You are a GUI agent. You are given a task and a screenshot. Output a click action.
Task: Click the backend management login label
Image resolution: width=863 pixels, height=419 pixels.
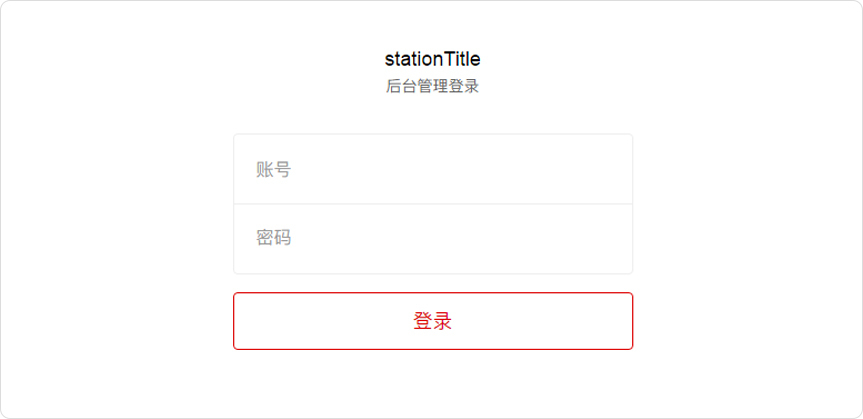tap(432, 87)
